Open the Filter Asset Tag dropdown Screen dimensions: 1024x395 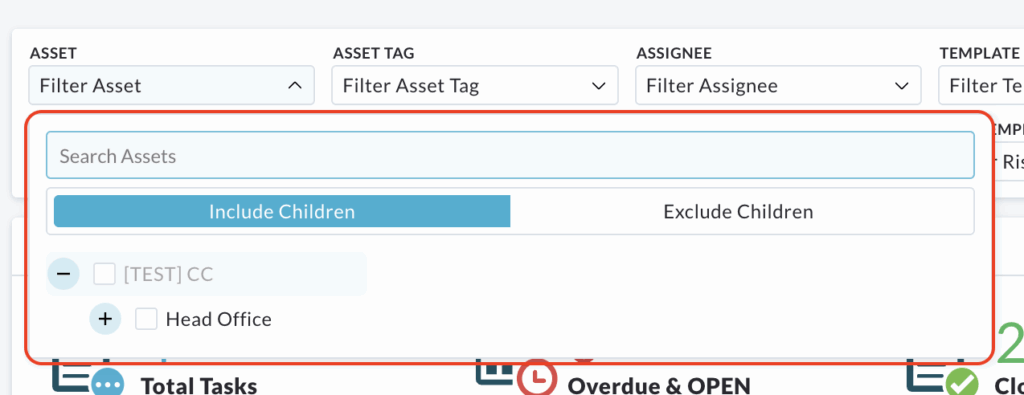475,86
